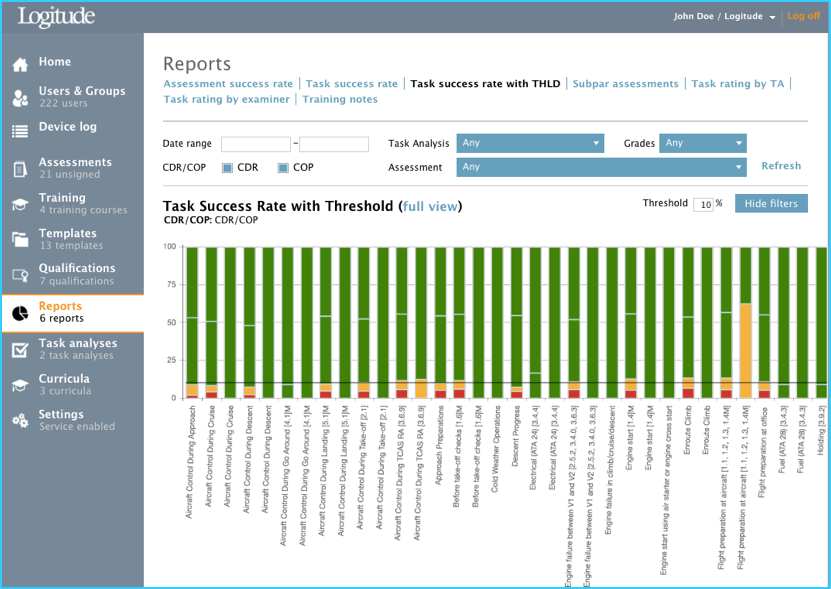Click the 'Service enabled' subtitle
The width and height of the screenshot is (831, 589).
[x=77, y=426]
